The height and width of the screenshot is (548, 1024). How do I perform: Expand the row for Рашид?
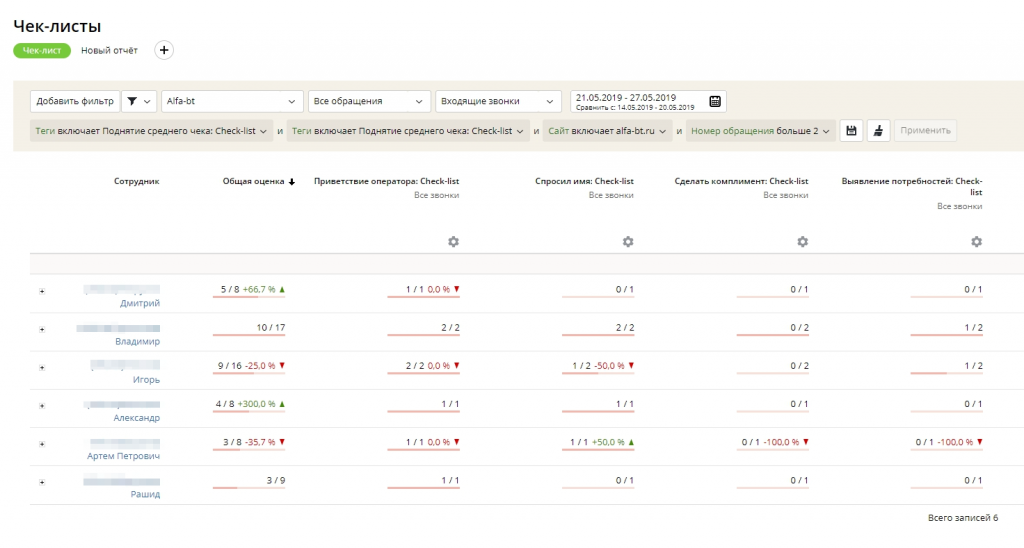pos(42,482)
